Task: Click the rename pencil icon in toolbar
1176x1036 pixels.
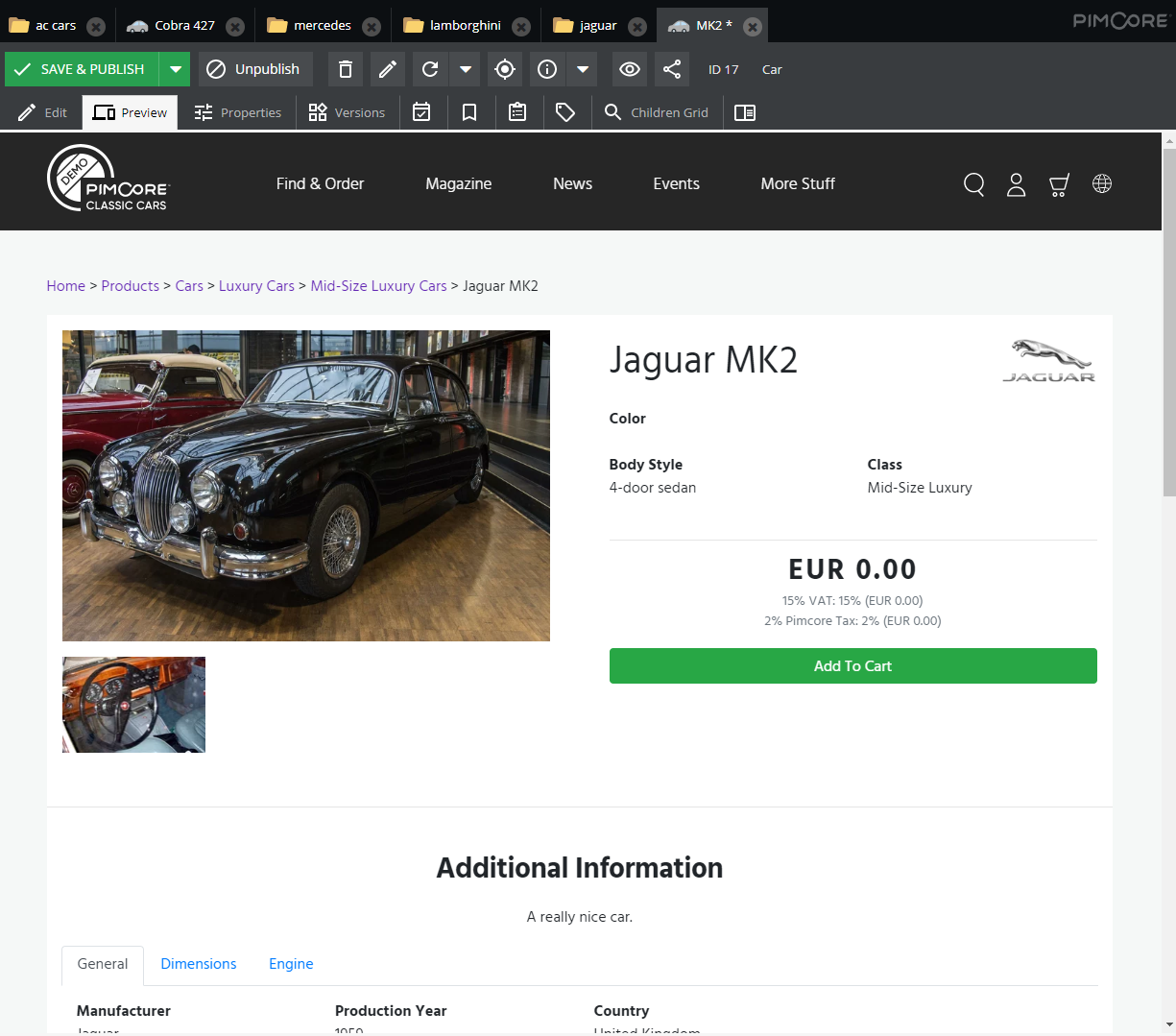Action: pos(388,69)
